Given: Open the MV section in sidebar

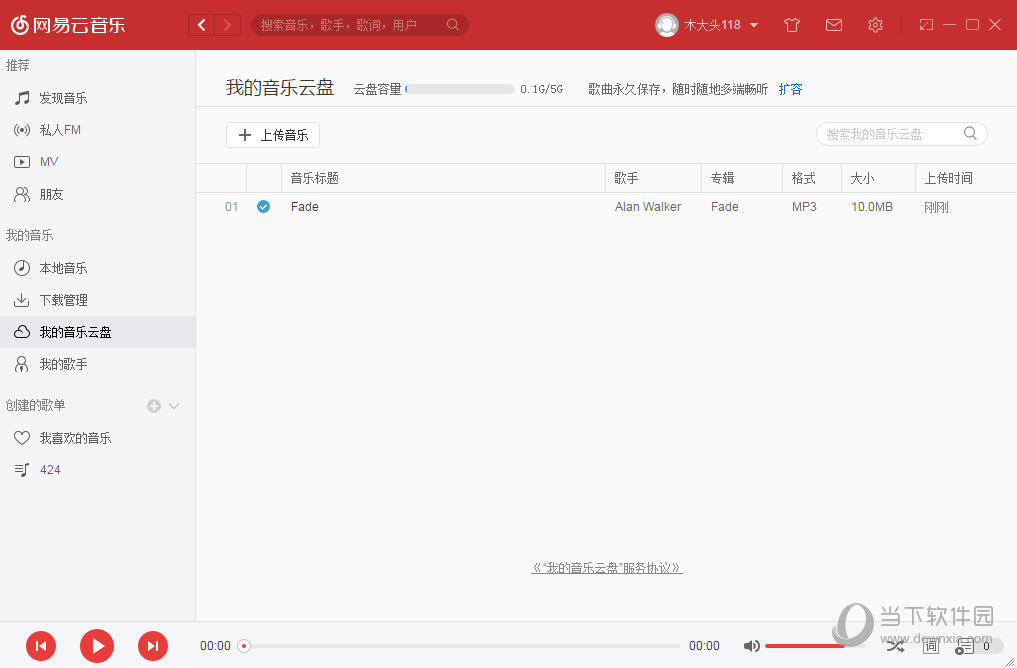Looking at the screenshot, I should tap(52, 161).
